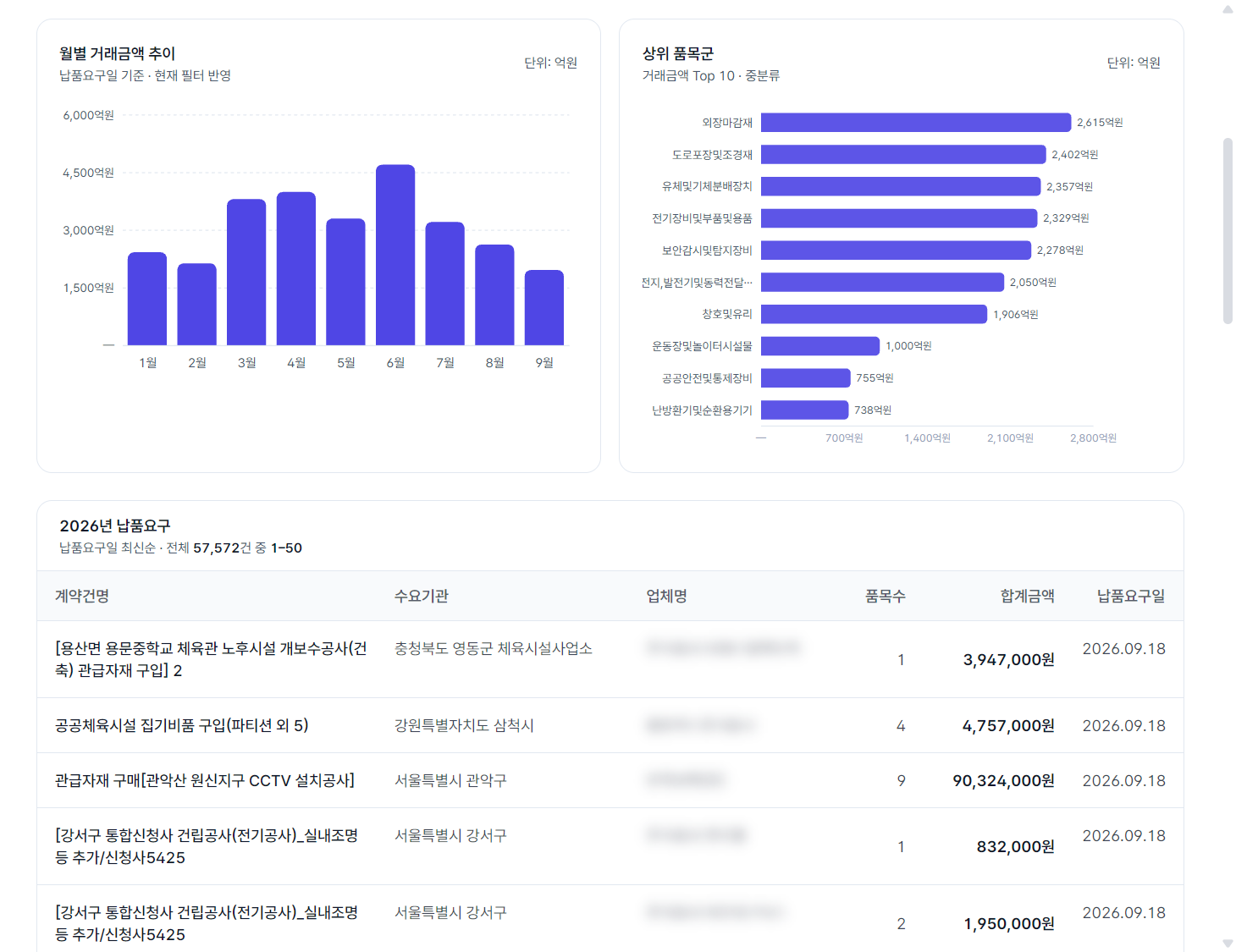Viewport: 1236px width, 952px height.
Task: Click the 강원특별자치도 삼척시 agency cell
Action: (x=464, y=725)
